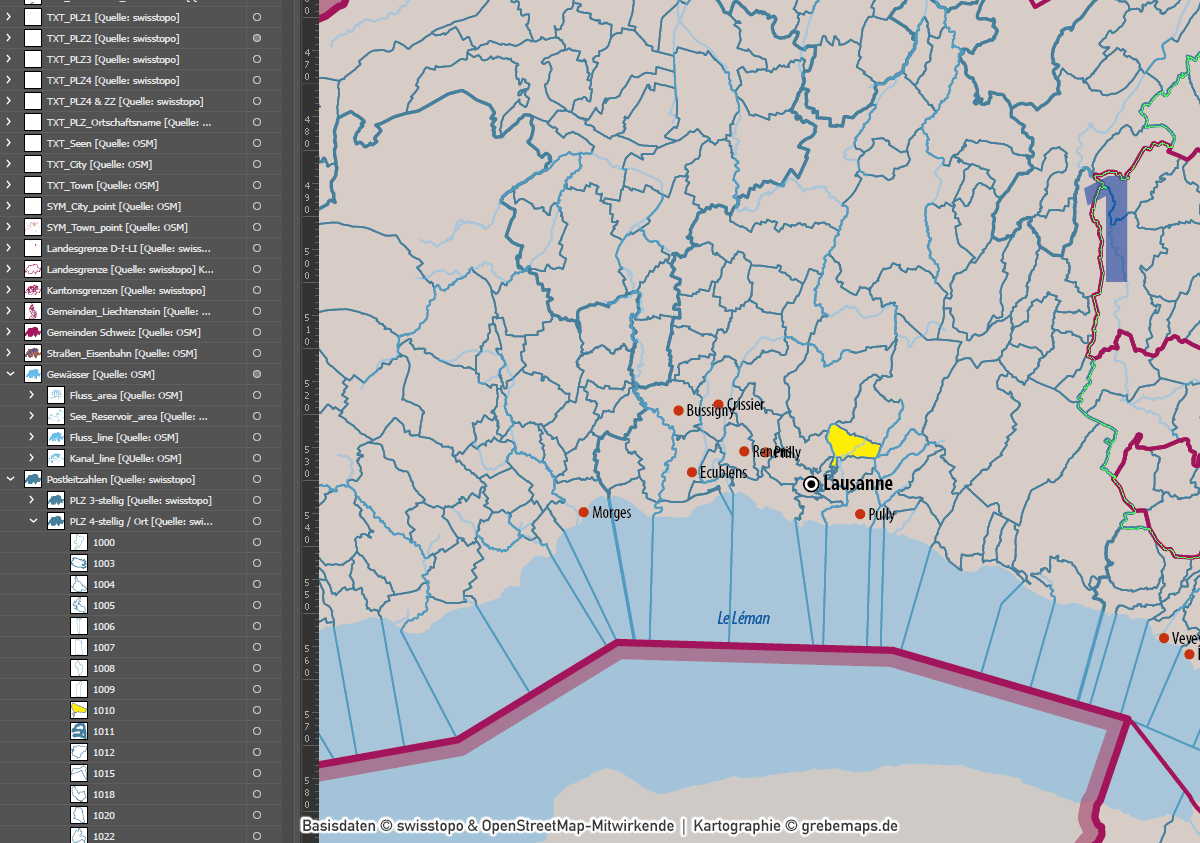Image resolution: width=1200 pixels, height=843 pixels.
Task: Select the TXT_City layer name
Action: (x=99, y=164)
